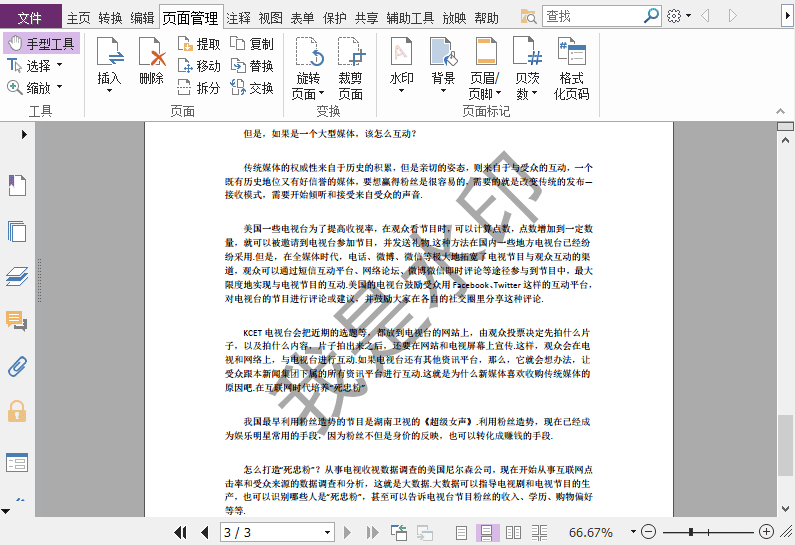Open the Bookmarks side panel
The height and width of the screenshot is (545, 795).
(x=17, y=186)
